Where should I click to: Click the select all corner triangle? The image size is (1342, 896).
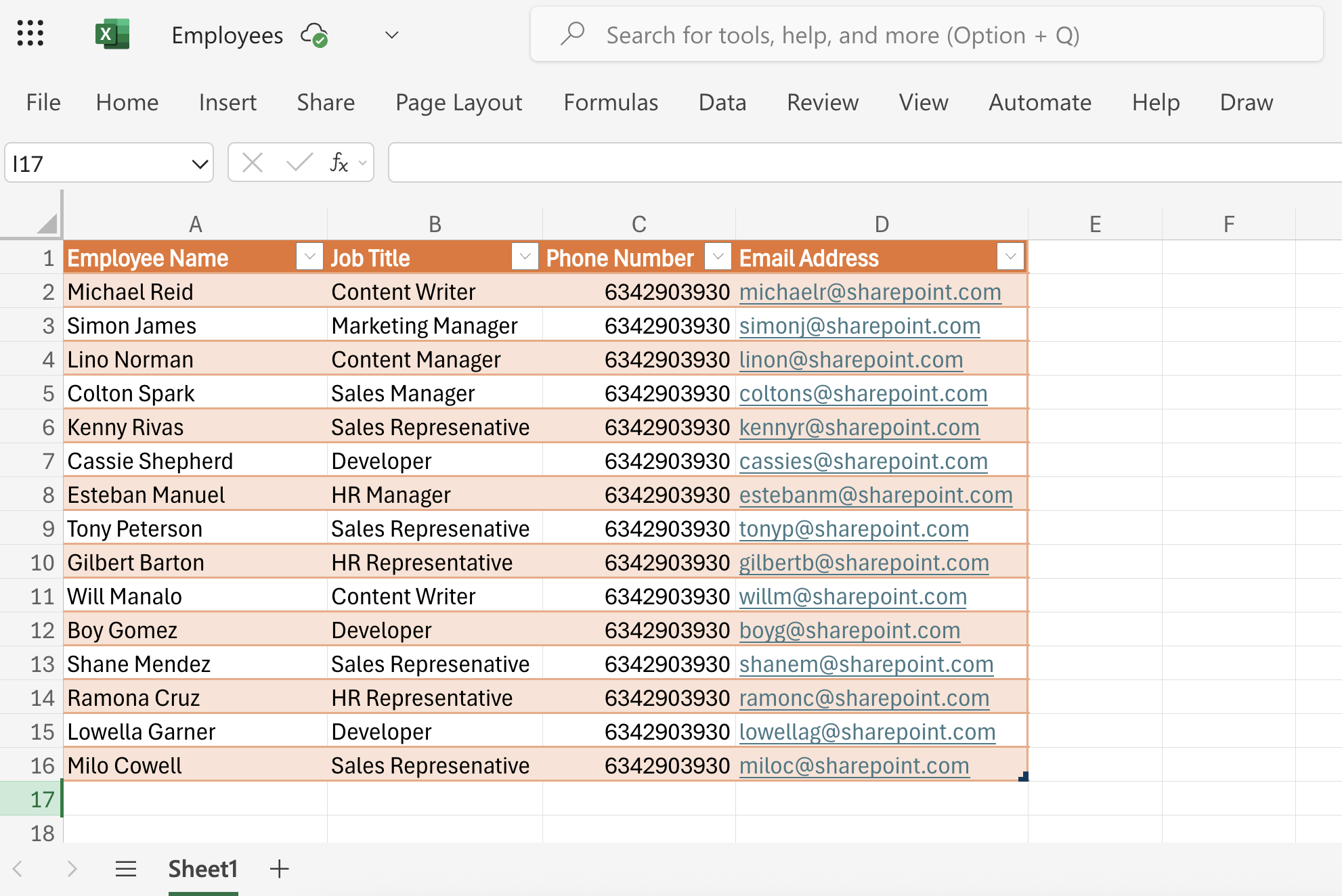[x=46, y=223]
